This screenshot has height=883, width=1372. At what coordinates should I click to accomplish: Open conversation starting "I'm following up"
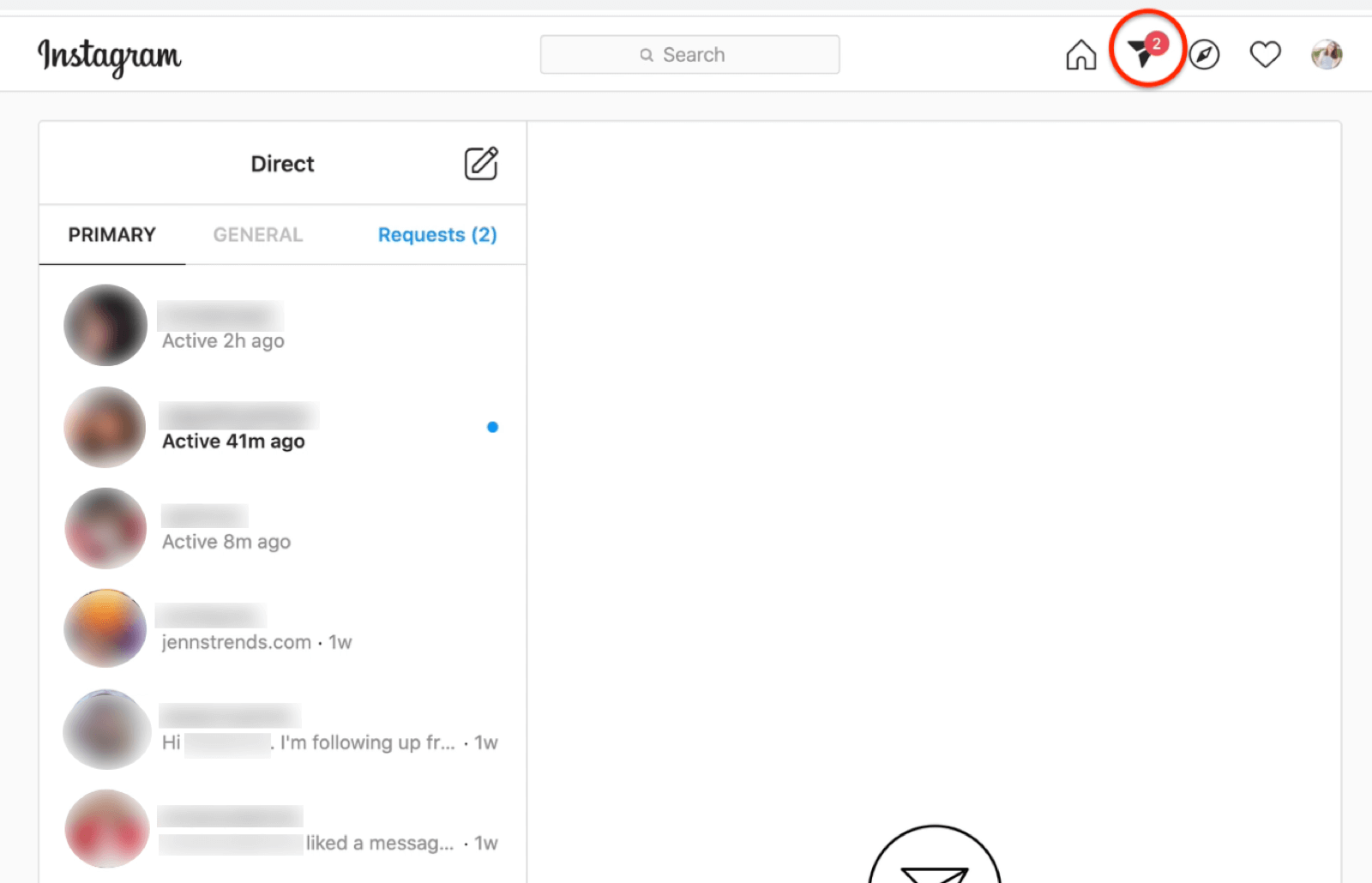283,730
